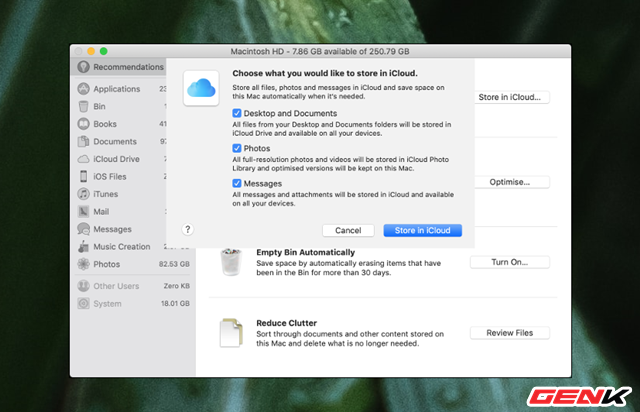Click the 'Empty Bin Automatically' heading
The height and width of the screenshot is (412, 640).
point(305,252)
